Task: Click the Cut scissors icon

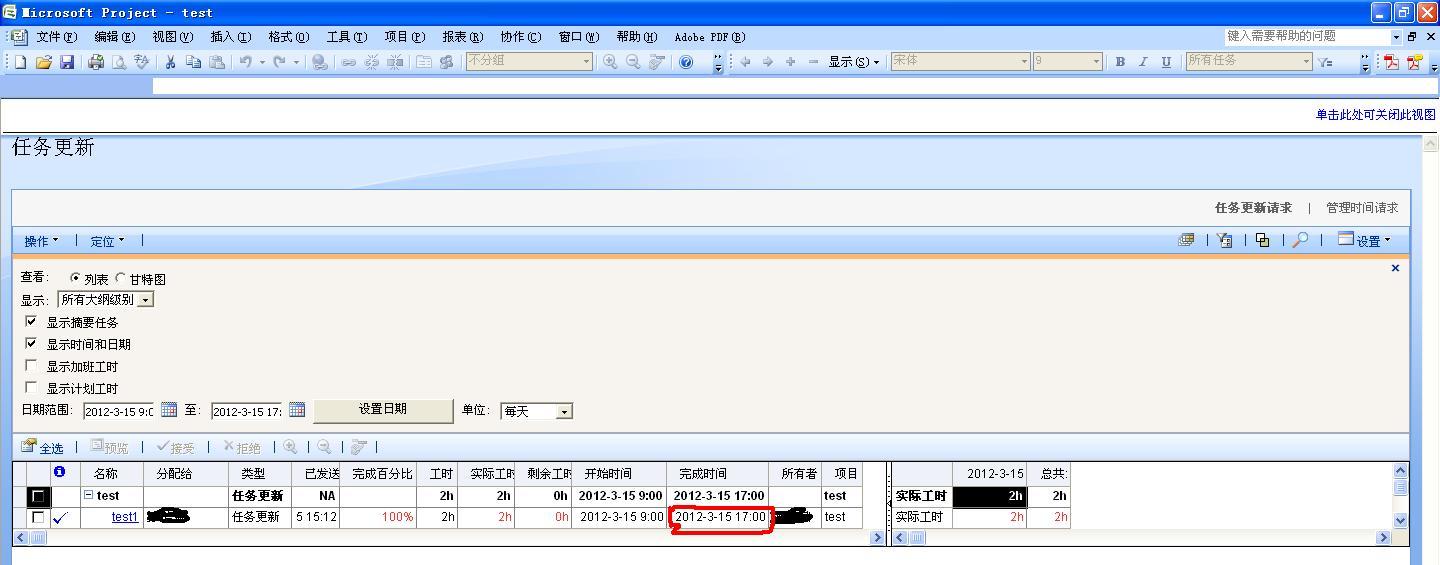Action: click(170, 62)
